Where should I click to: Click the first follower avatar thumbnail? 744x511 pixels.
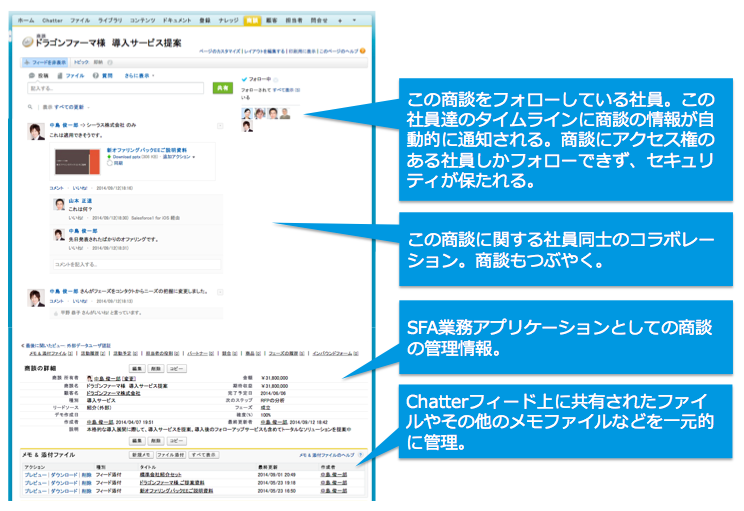point(247,114)
